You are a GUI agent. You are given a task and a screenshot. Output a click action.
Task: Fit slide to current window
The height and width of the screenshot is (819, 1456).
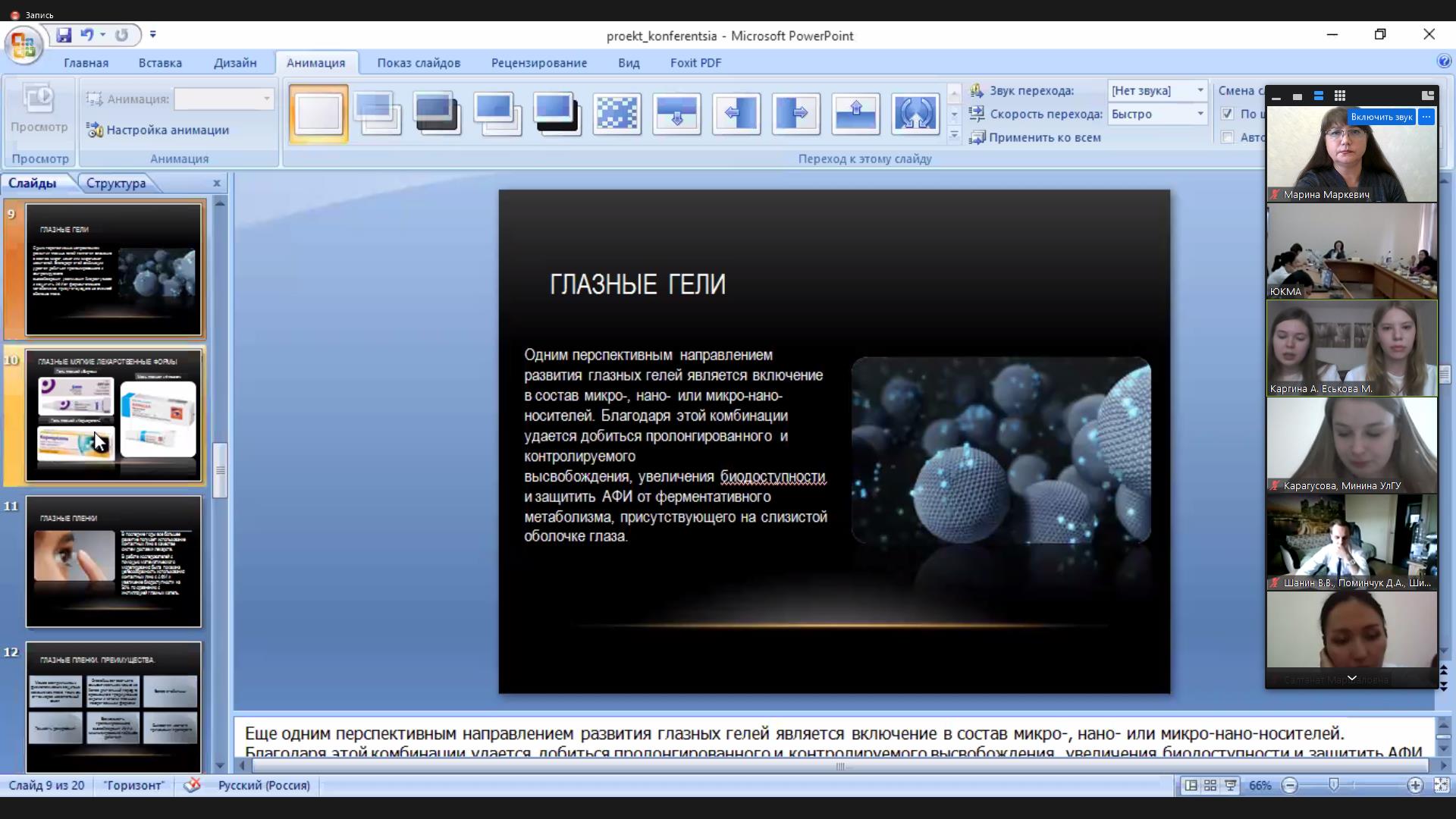[x=1441, y=786]
